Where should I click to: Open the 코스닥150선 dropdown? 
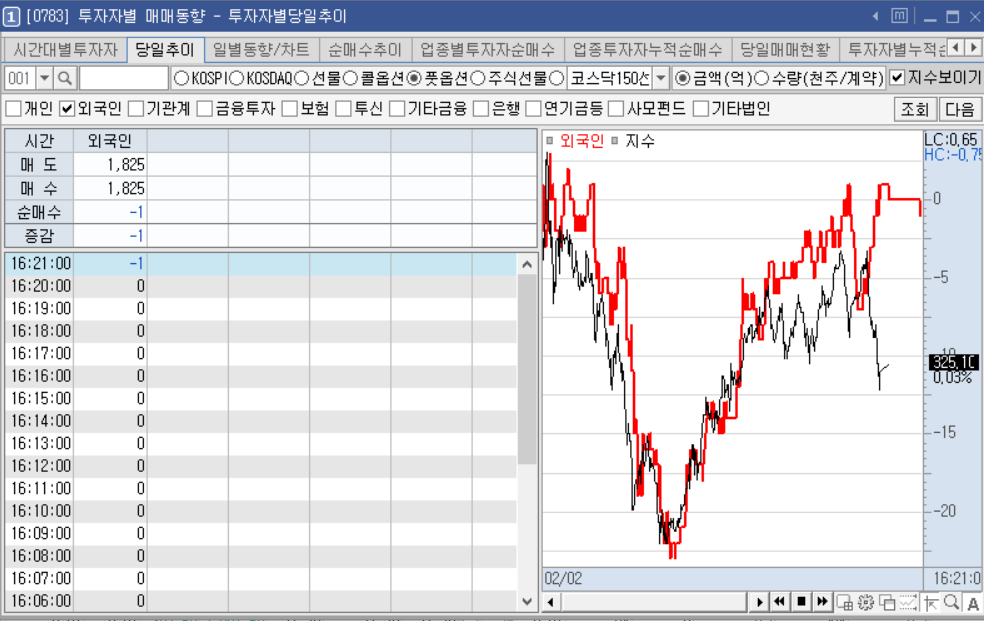tap(661, 78)
